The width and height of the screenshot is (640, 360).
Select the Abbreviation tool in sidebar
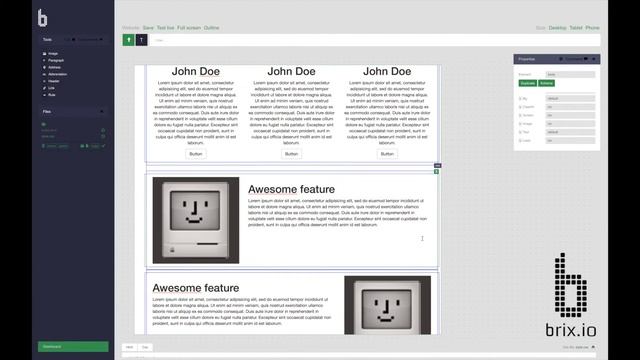[55, 74]
